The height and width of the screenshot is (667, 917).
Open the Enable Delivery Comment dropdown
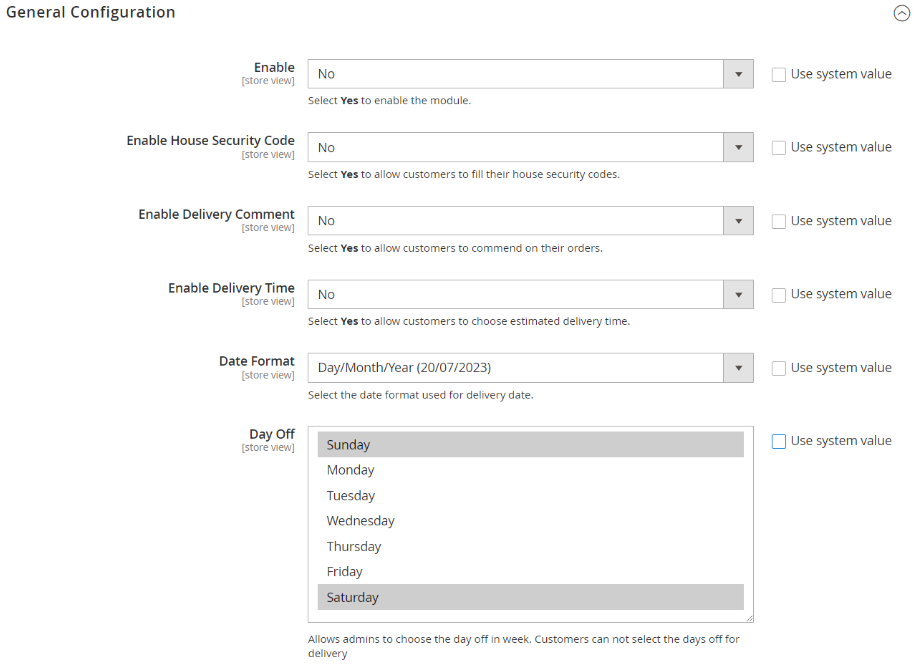tap(530, 221)
